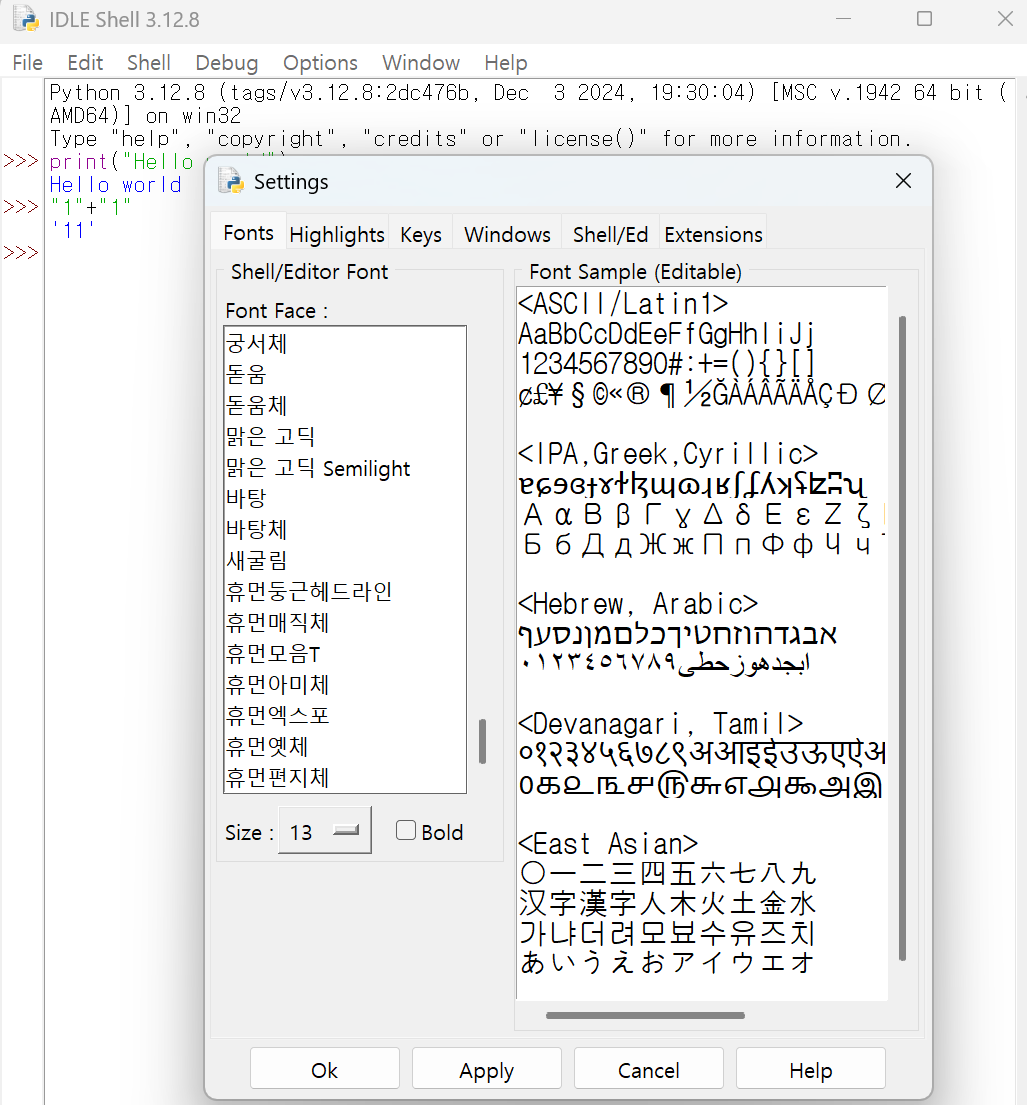The image size is (1027, 1105).
Task: Switch to the Shell/Ed tab
Action: pyautogui.click(x=610, y=234)
